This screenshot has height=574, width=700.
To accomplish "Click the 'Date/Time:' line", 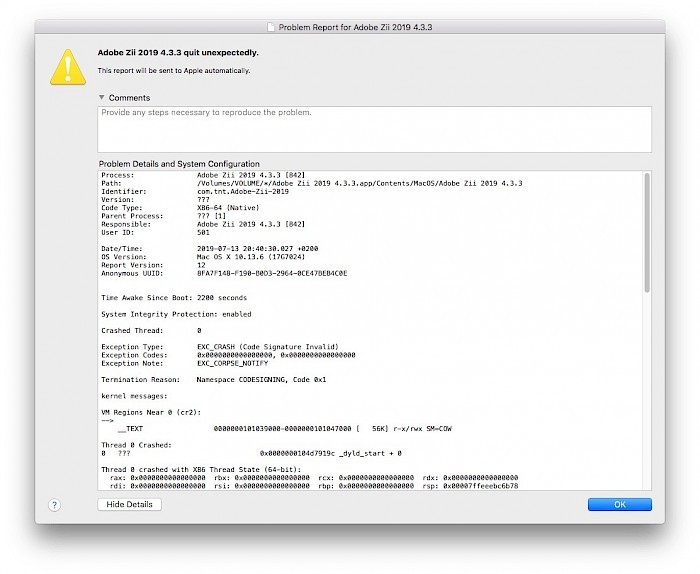I will click(x=209, y=249).
